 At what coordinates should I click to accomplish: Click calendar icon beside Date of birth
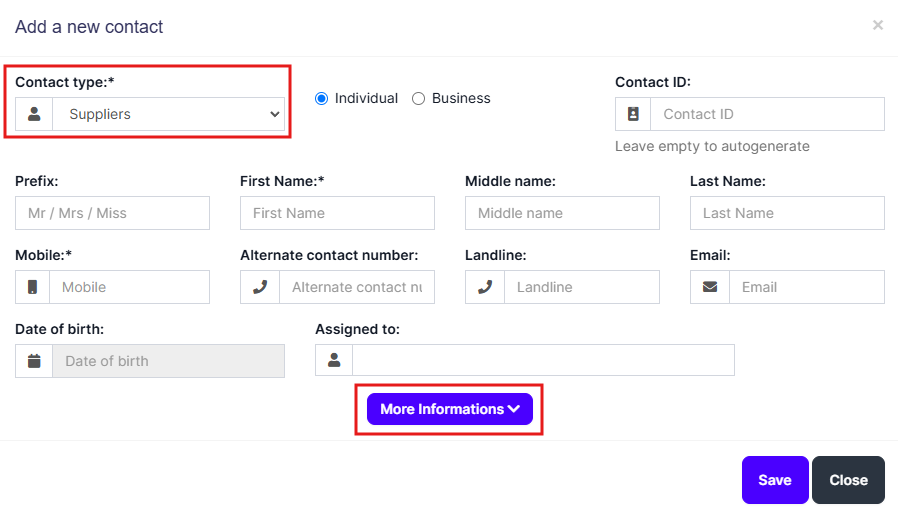34,361
